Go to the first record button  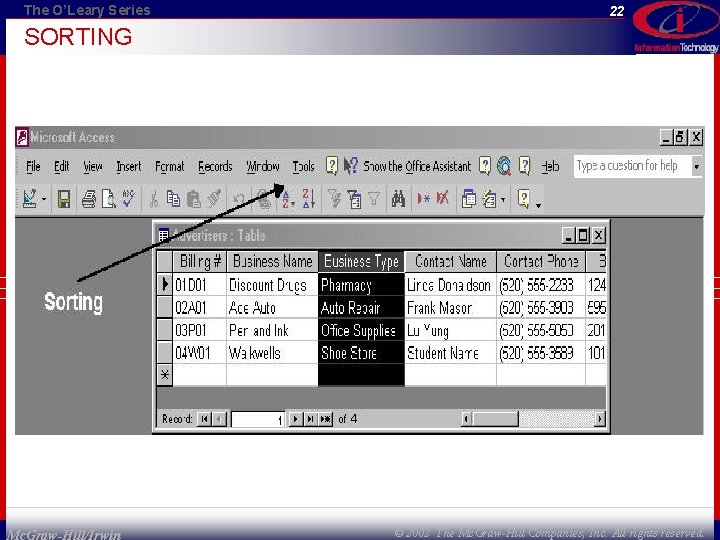coord(204,419)
